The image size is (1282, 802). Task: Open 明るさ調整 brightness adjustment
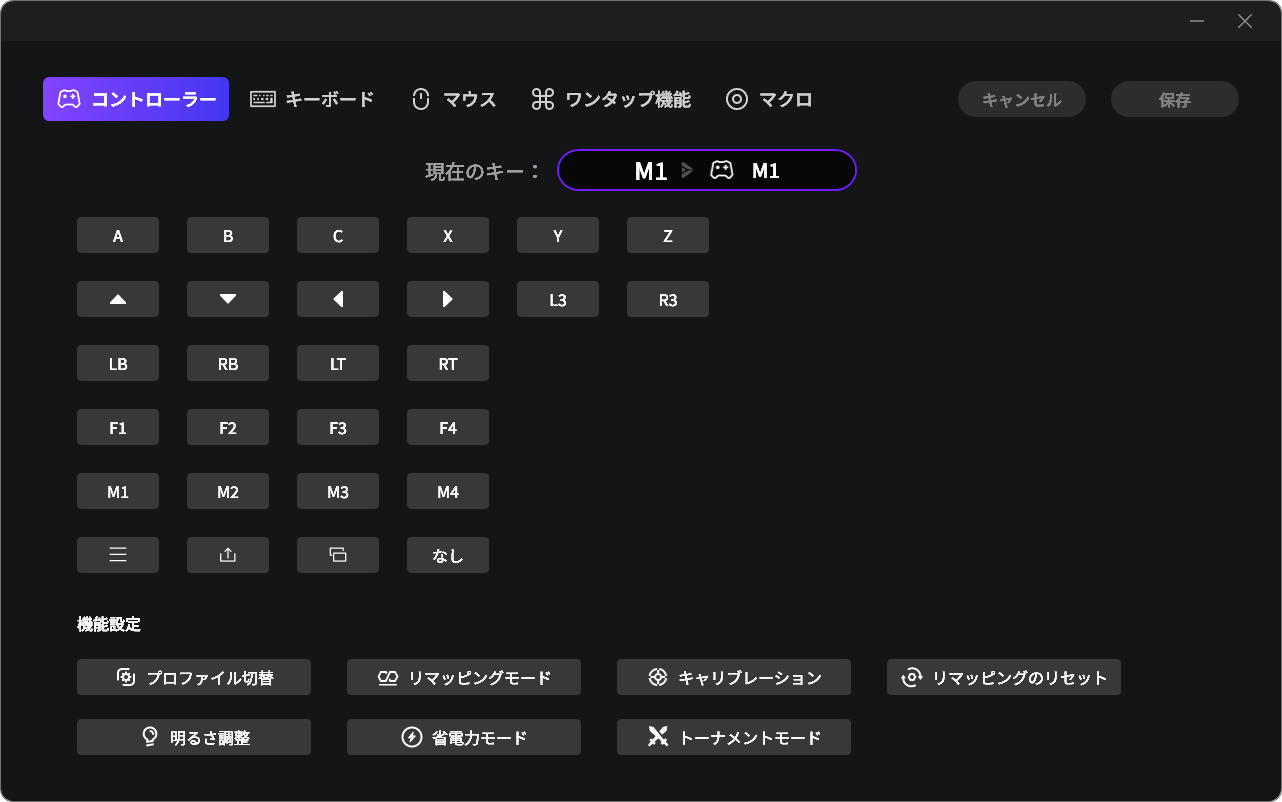pos(194,737)
